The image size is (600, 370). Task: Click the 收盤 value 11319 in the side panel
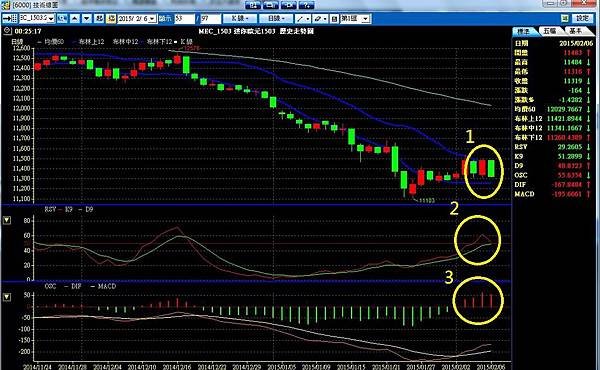[572, 81]
